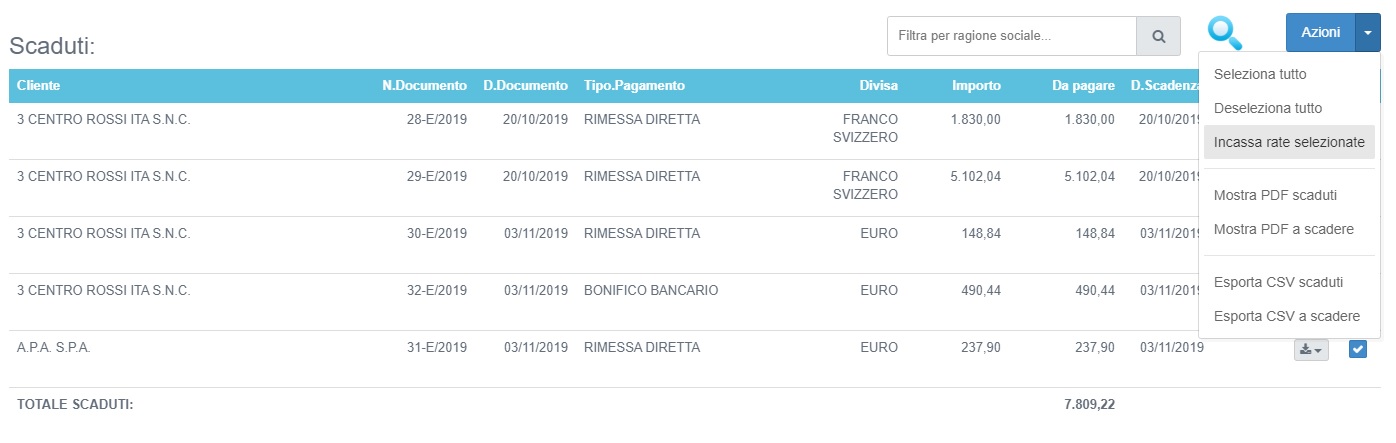Focus the 'Filtra per ragione sociale' field
This screenshot has height=443, width=1396.
tap(1011, 36)
